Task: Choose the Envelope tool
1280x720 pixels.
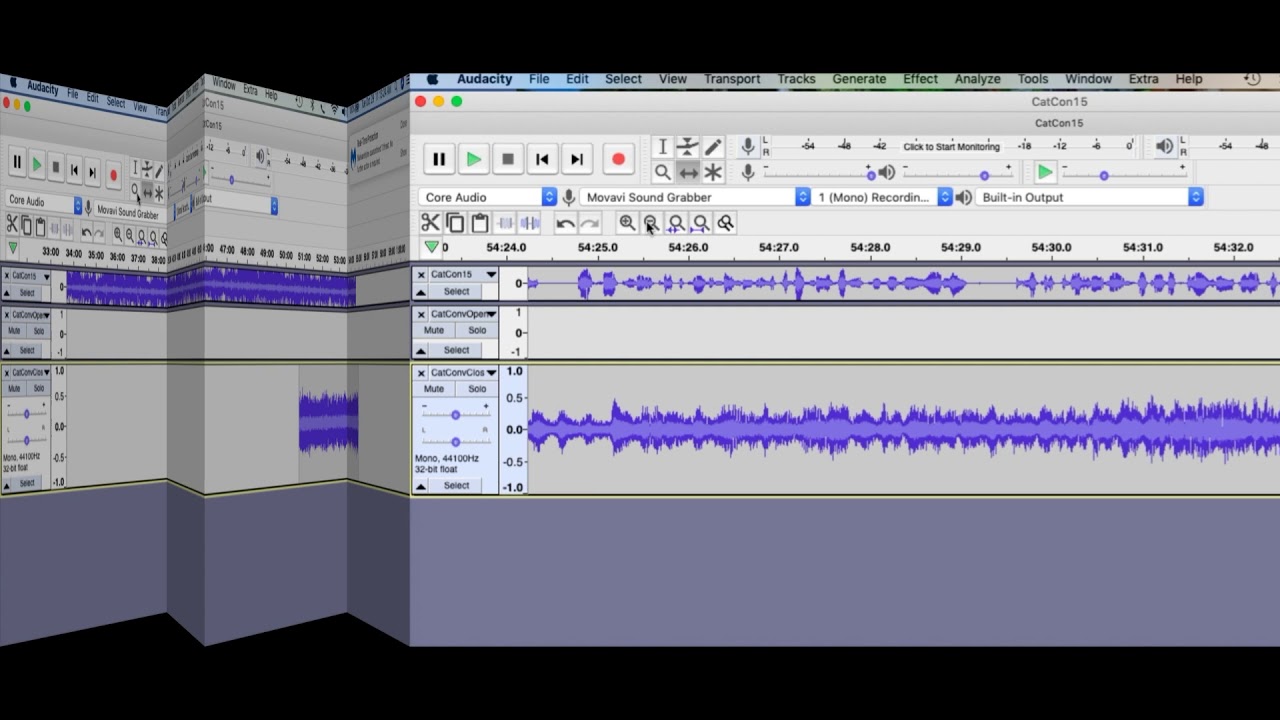Action: (x=687, y=147)
